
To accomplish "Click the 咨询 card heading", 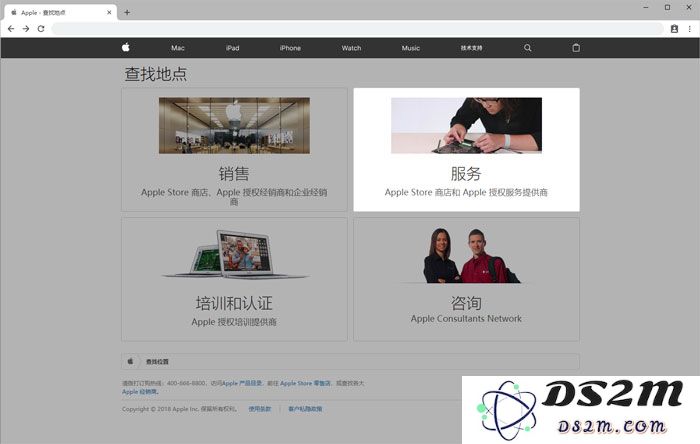I will (x=466, y=303).
